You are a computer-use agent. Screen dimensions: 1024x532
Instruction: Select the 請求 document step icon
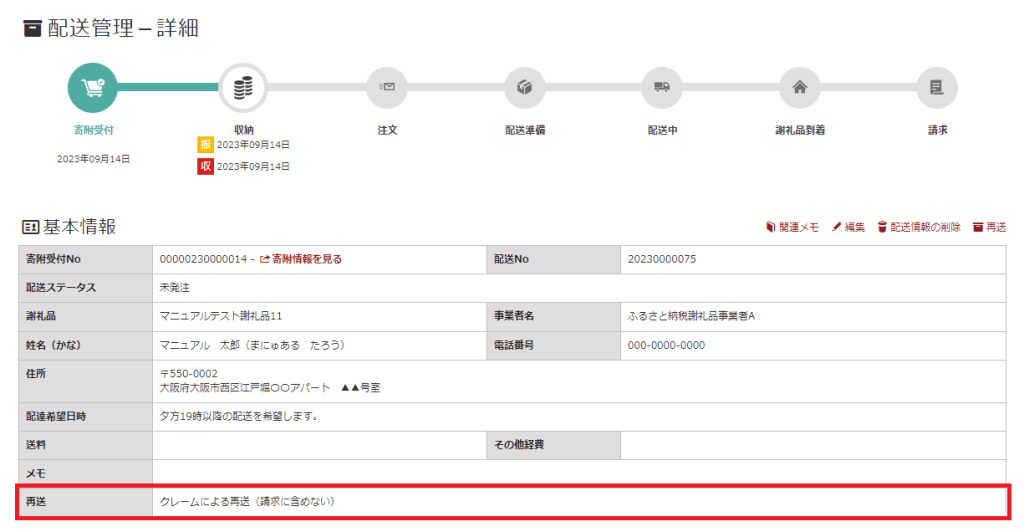(x=937, y=88)
